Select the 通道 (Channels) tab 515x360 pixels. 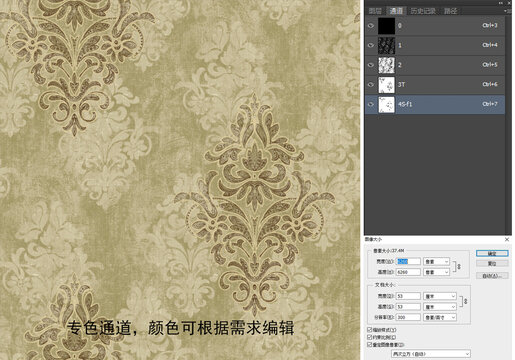coord(396,11)
